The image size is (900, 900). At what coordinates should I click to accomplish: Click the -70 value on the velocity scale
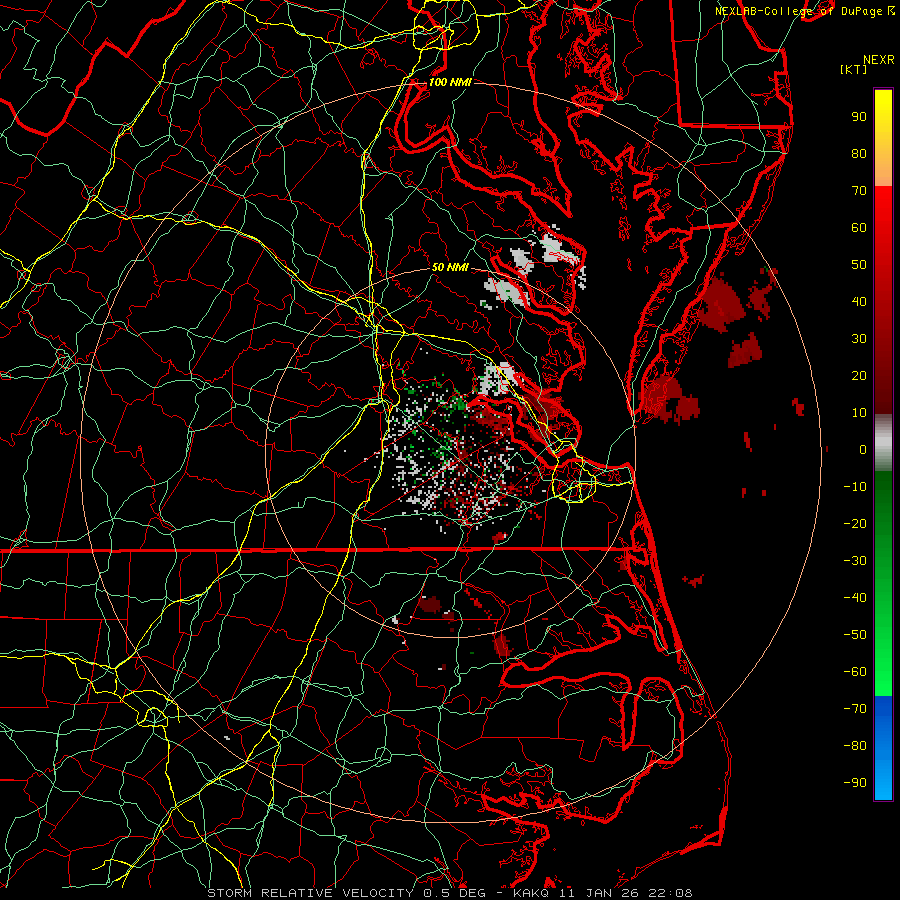pyautogui.click(x=855, y=709)
